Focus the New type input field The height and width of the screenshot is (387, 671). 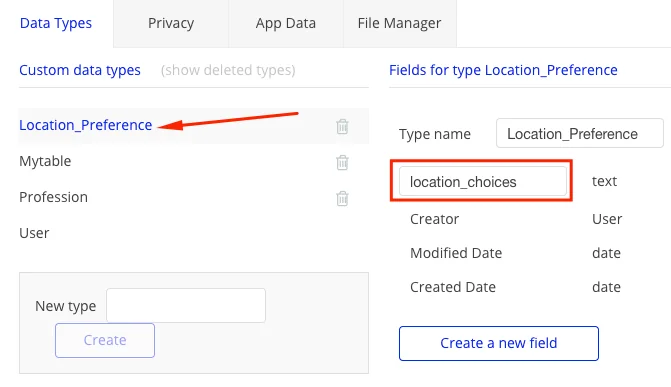point(186,305)
